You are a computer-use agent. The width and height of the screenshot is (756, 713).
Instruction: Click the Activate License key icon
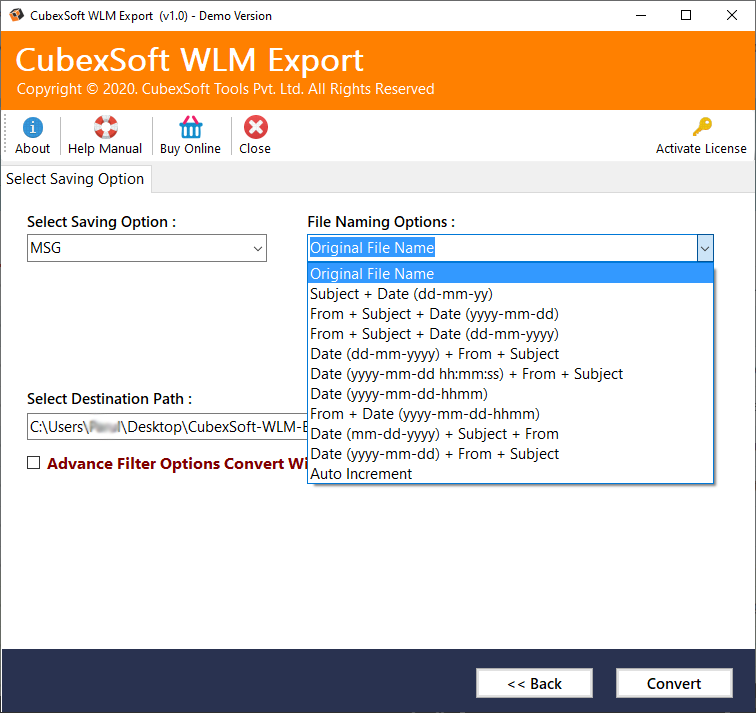tap(701, 128)
